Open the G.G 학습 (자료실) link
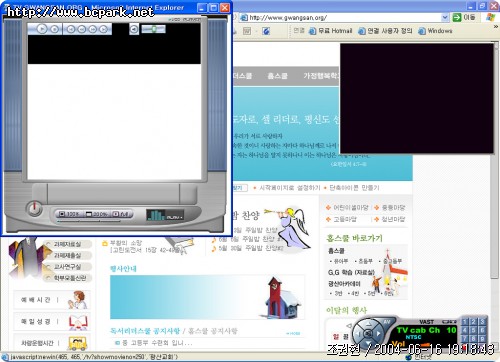Screen dimensions: 500x362 coord(351,272)
